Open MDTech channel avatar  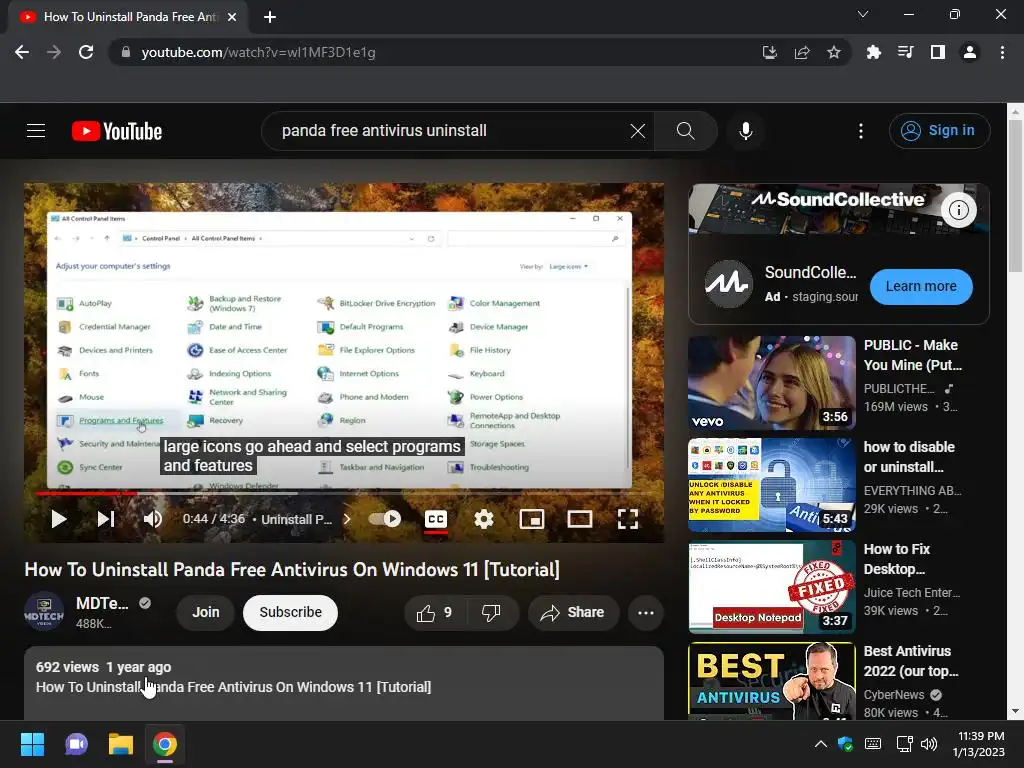[44, 613]
